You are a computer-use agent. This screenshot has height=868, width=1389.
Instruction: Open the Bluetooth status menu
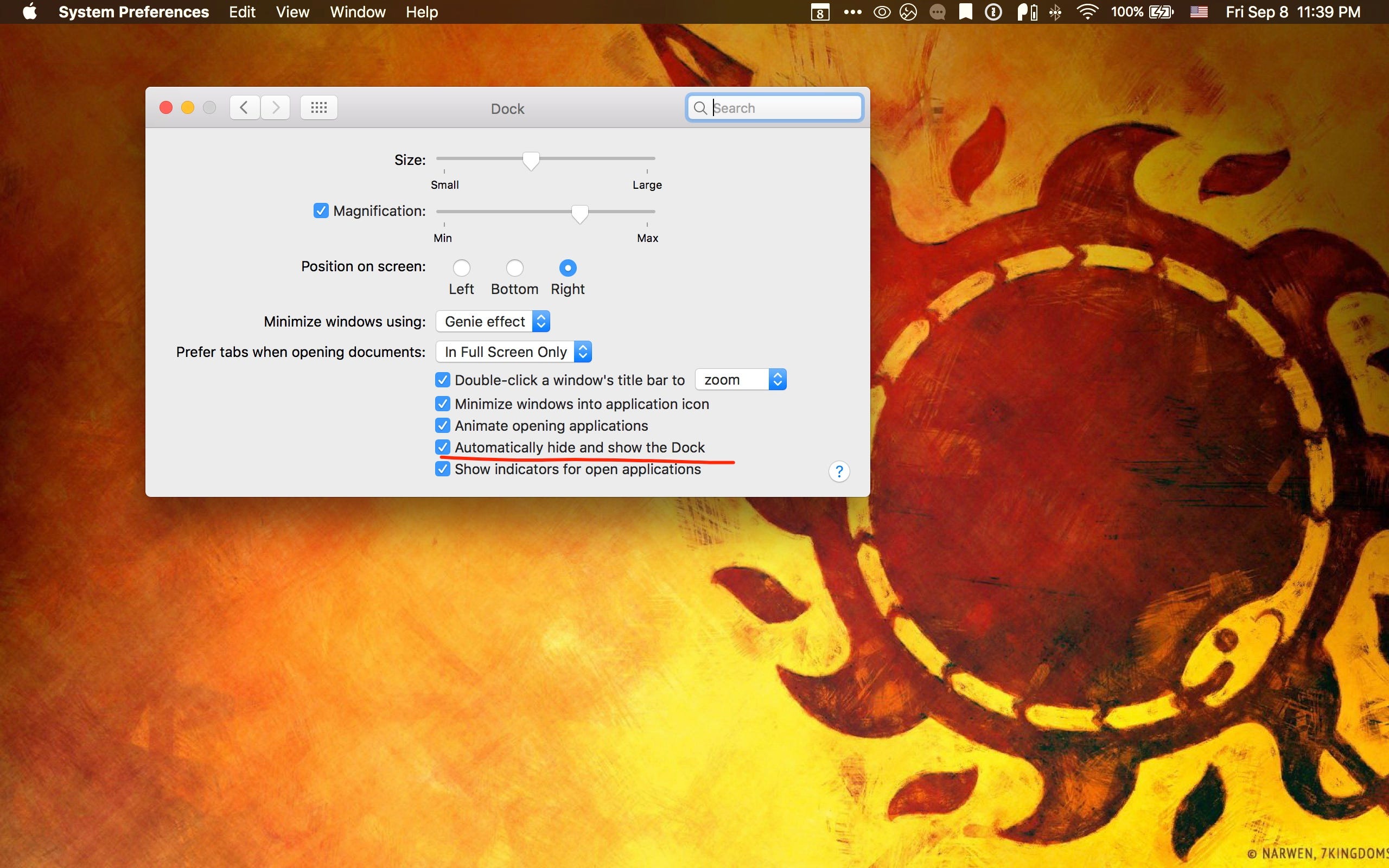tap(1055, 12)
